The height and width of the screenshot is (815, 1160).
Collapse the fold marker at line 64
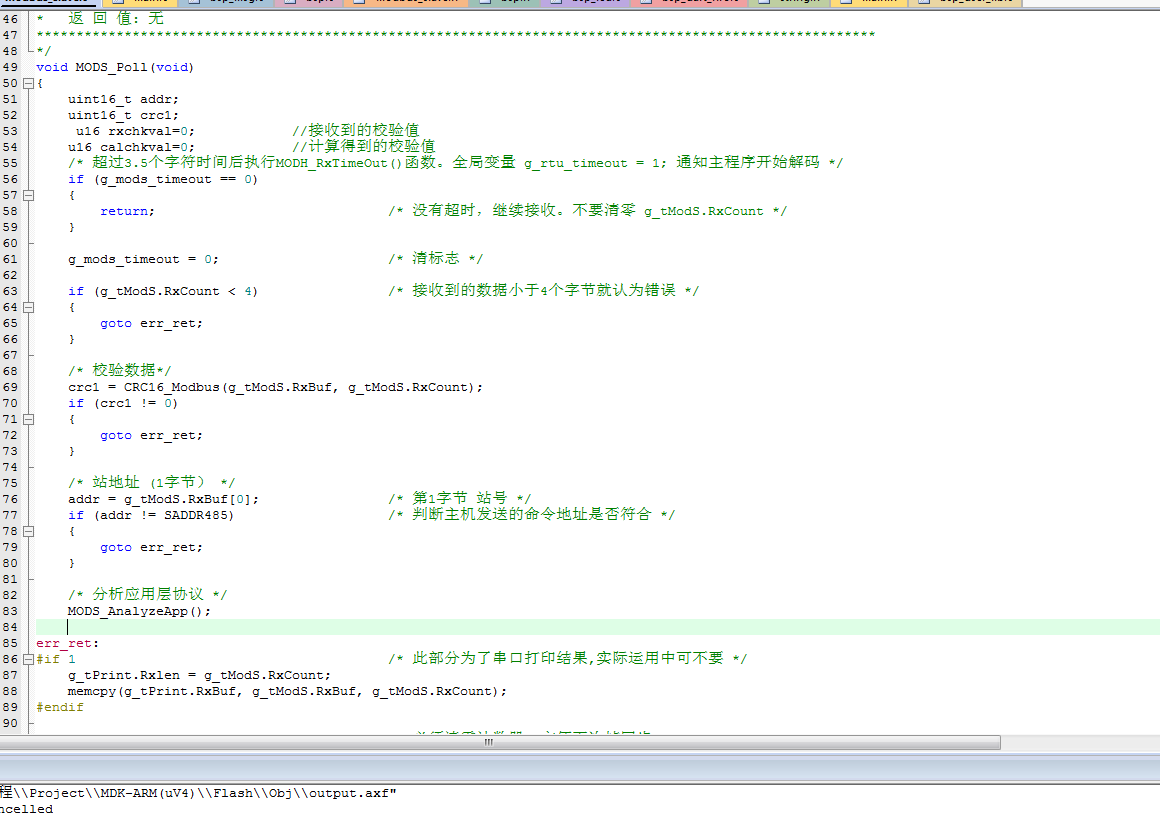tap(28, 308)
